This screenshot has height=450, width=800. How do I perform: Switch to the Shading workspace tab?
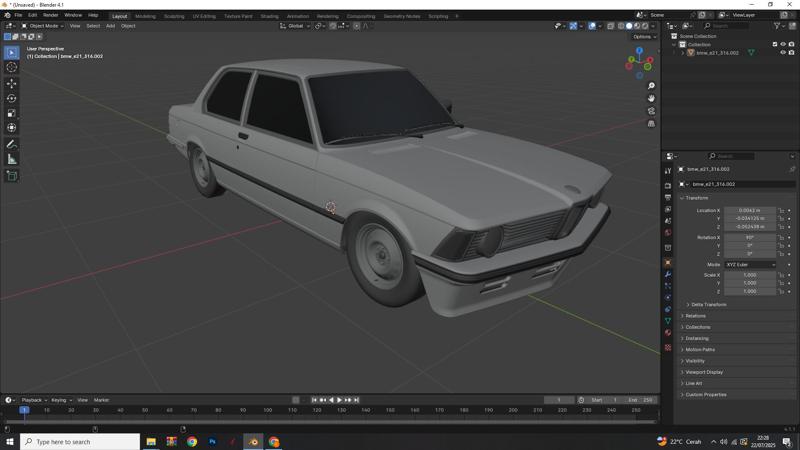tap(269, 16)
